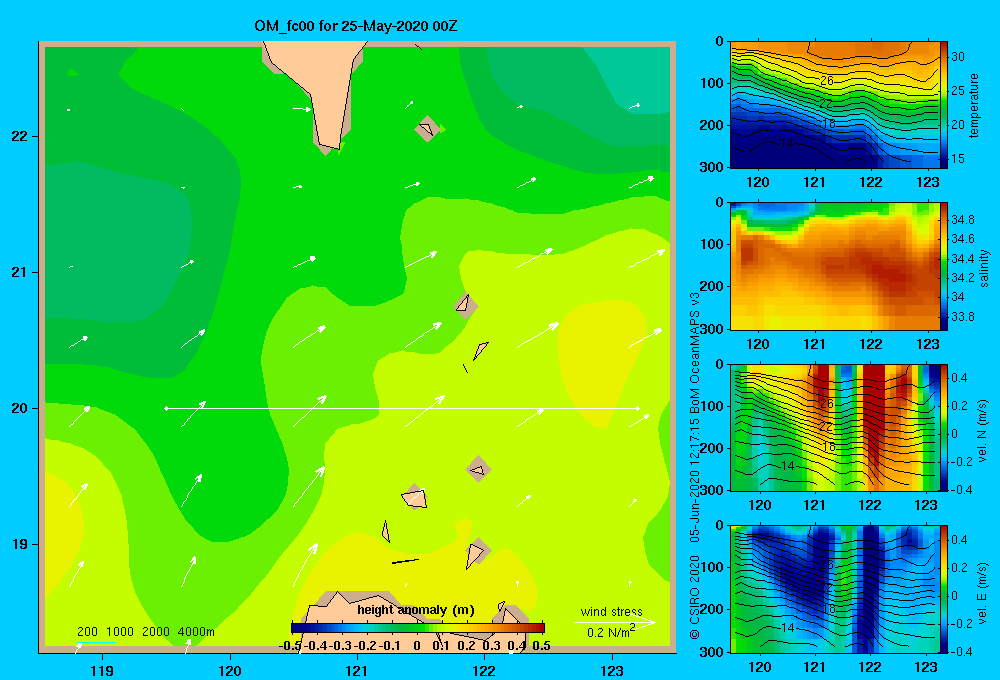Click the 34.4 tick on salinity colorbar
Image resolution: width=1000 pixels, height=680 pixels.
963,258
